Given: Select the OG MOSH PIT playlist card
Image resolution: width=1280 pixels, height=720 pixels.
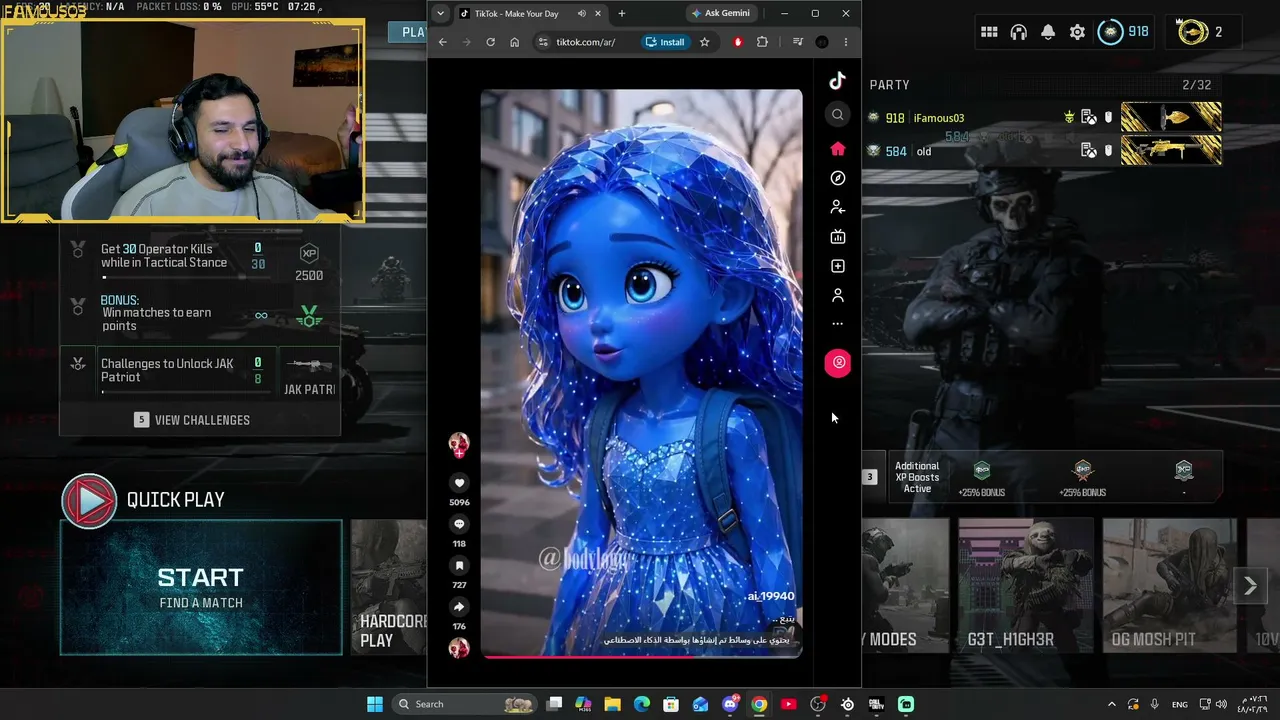Looking at the screenshot, I should 1169,586.
